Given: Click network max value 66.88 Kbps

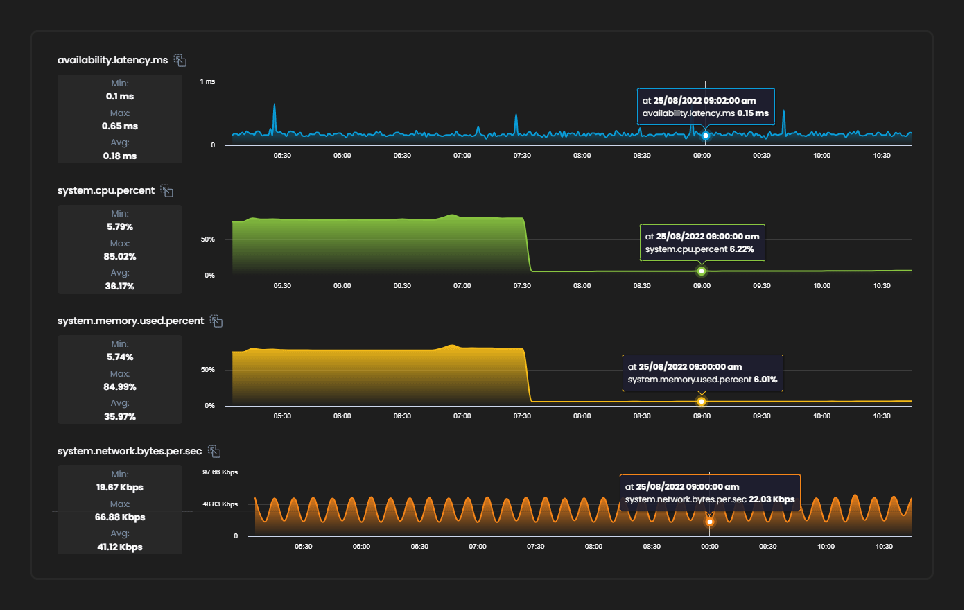Looking at the screenshot, I should [x=120, y=517].
